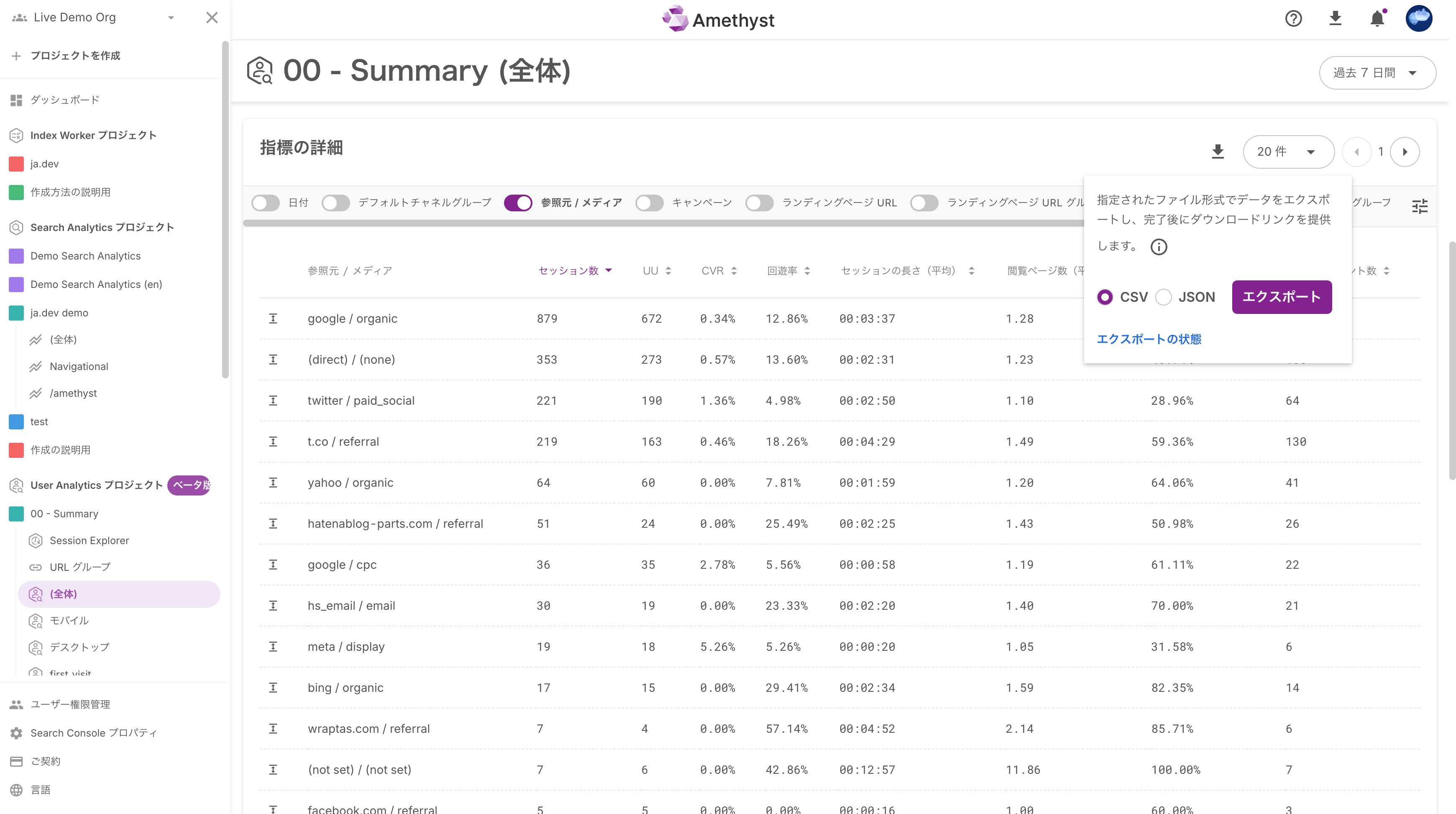1456x814 pixels.
Task: Open Session Explorer from the sidebar
Action: [x=90, y=540]
